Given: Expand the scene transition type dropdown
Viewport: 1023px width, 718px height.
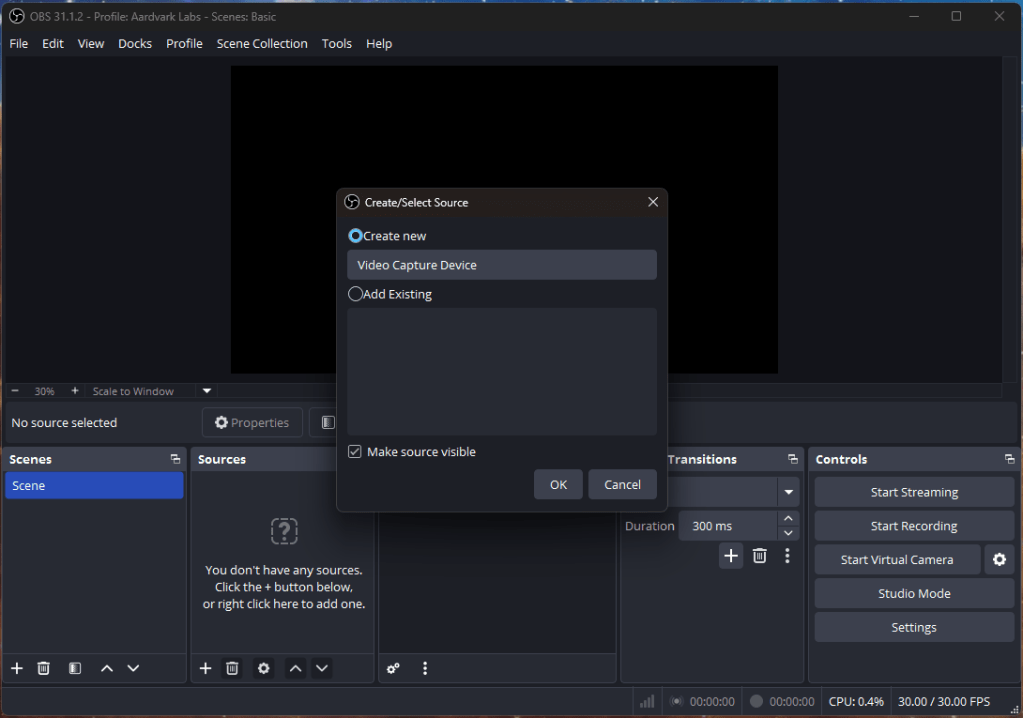Looking at the screenshot, I should pyautogui.click(x=790, y=492).
